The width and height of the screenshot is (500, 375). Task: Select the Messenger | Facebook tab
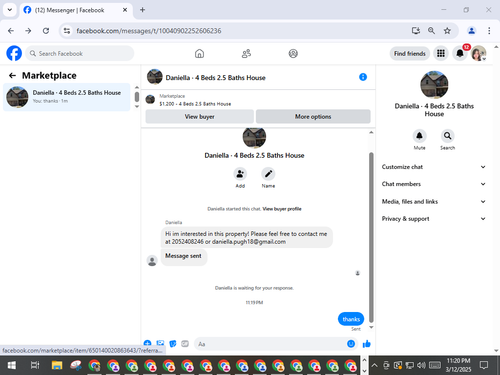(x=75, y=10)
